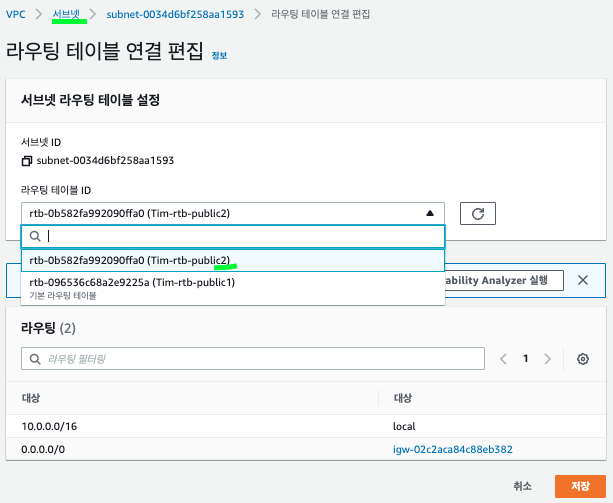Focus the 라우팅 필터링 filter field
The width and height of the screenshot is (613, 503).
[253, 358]
